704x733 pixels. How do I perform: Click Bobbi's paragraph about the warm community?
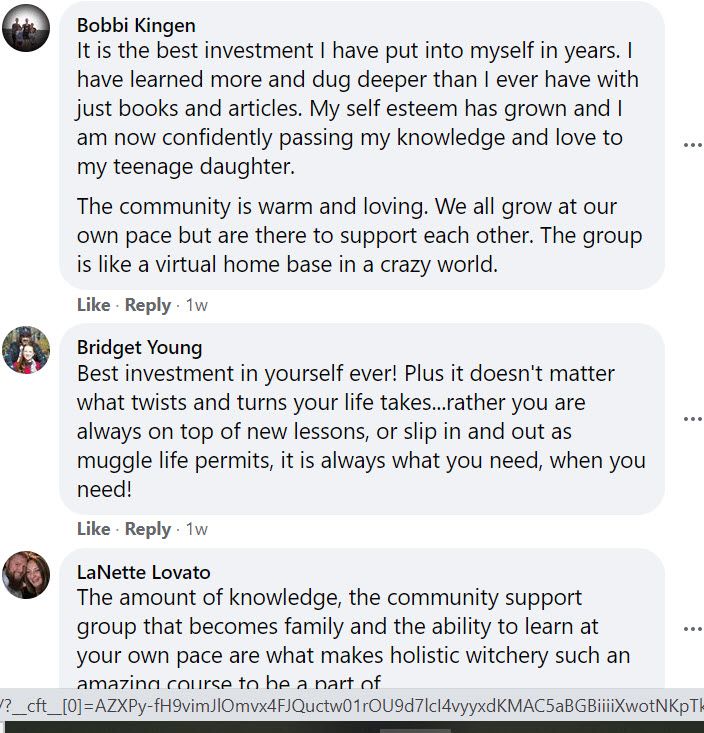click(x=359, y=236)
